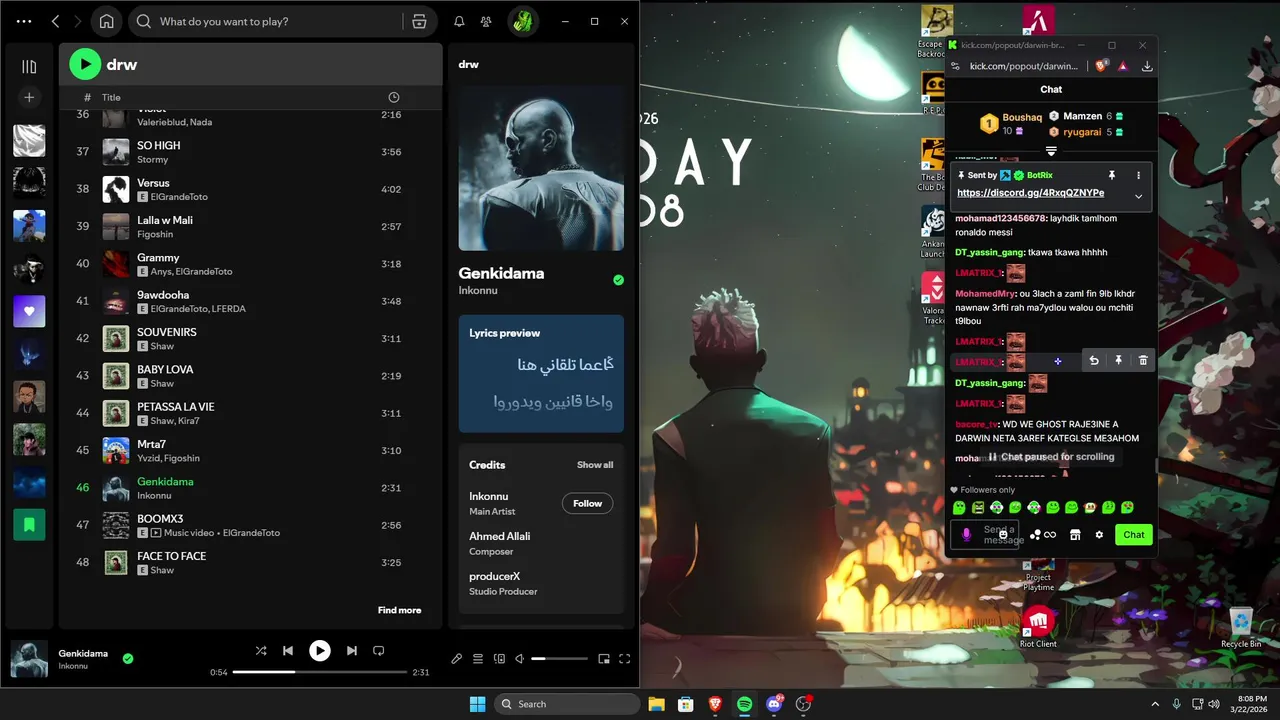1280x720 pixels.
Task: Create a playlist with the plus icon
Action: click(x=29, y=97)
